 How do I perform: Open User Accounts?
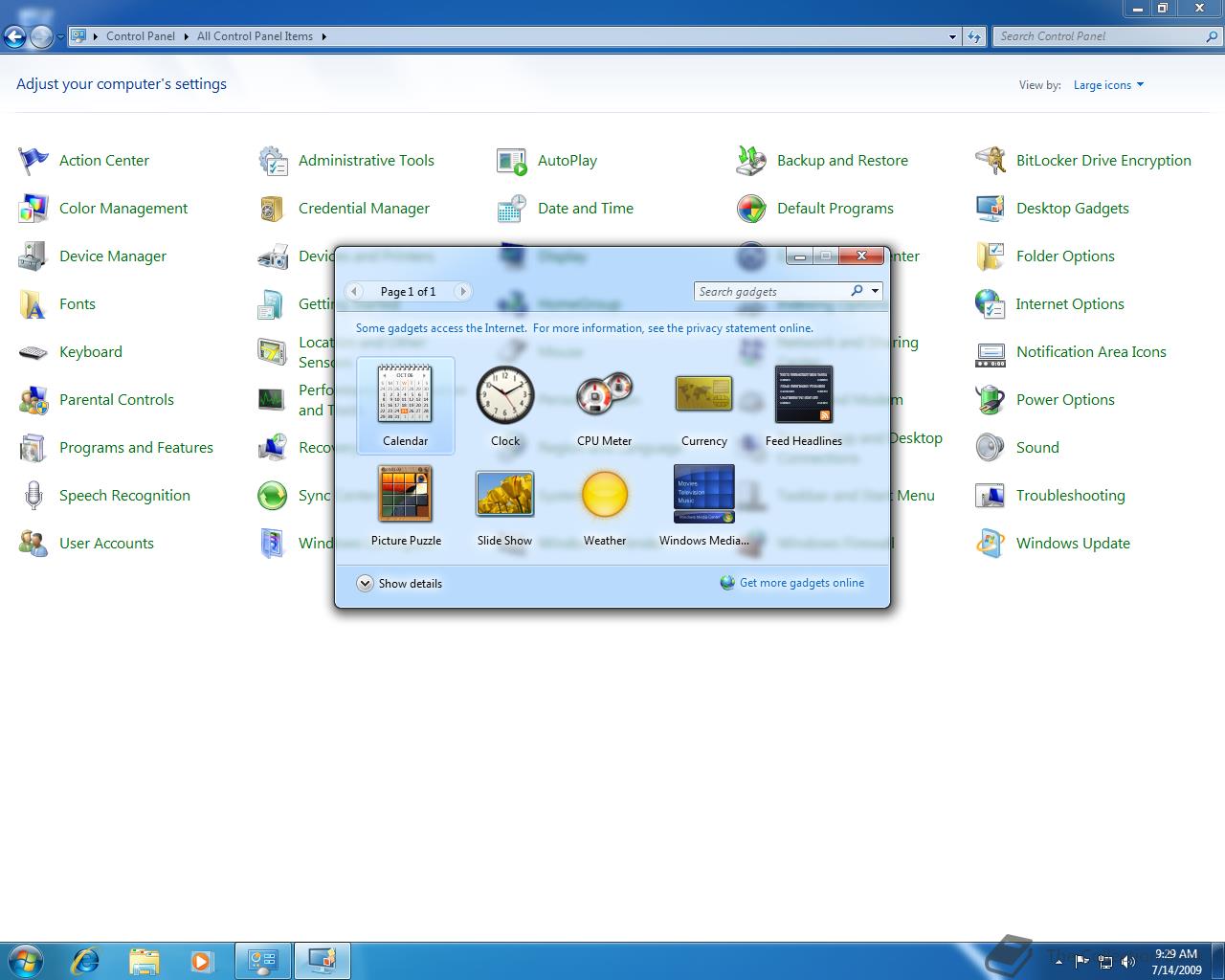tap(86, 544)
